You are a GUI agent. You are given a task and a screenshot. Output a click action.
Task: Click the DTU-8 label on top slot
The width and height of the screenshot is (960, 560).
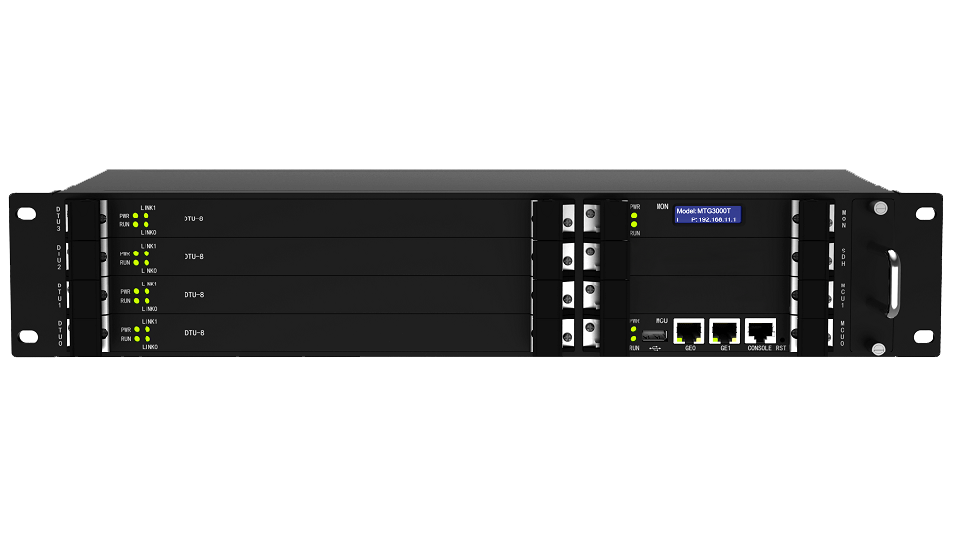tap(194, 218)
